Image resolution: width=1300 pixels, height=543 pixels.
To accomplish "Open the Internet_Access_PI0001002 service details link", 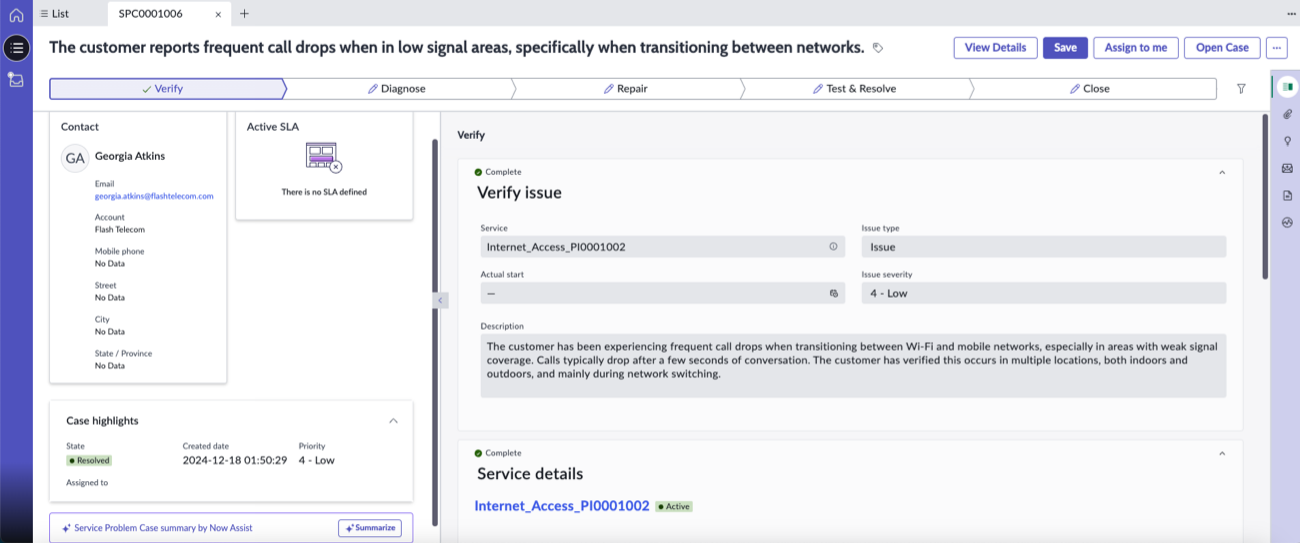I will pos(562,506).
